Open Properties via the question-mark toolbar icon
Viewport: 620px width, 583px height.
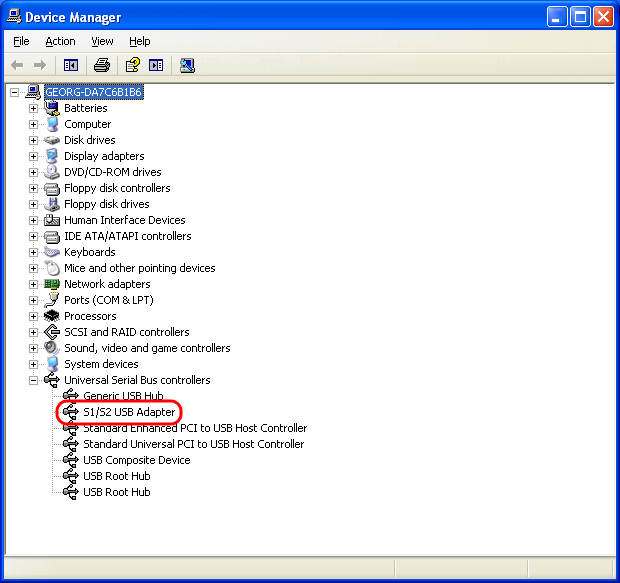click(132, 65)
